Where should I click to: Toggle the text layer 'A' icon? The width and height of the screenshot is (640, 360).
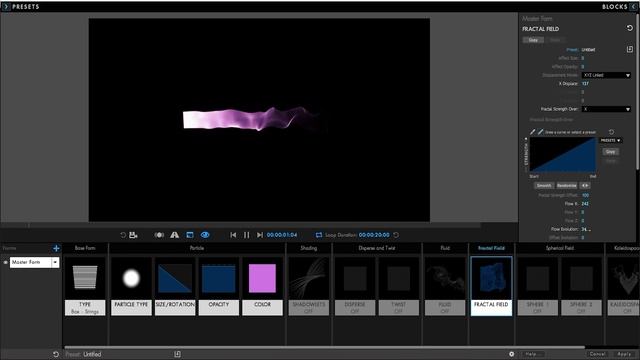pos(174,235)
